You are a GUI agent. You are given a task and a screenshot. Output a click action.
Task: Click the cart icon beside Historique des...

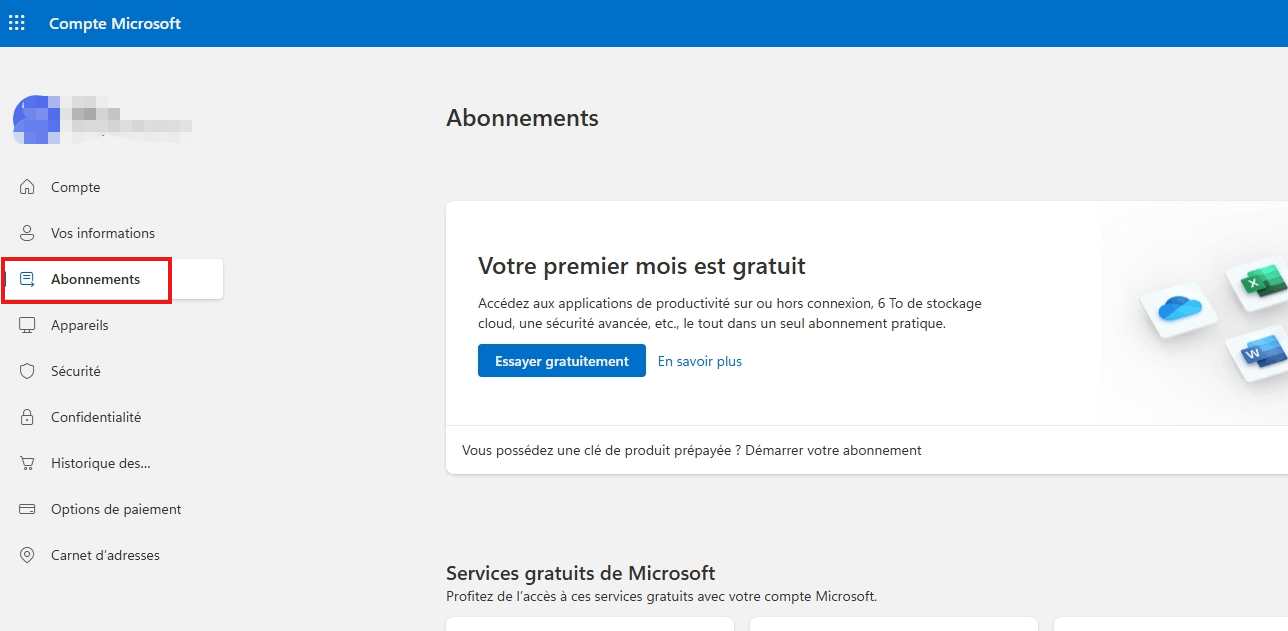point(28,463)
